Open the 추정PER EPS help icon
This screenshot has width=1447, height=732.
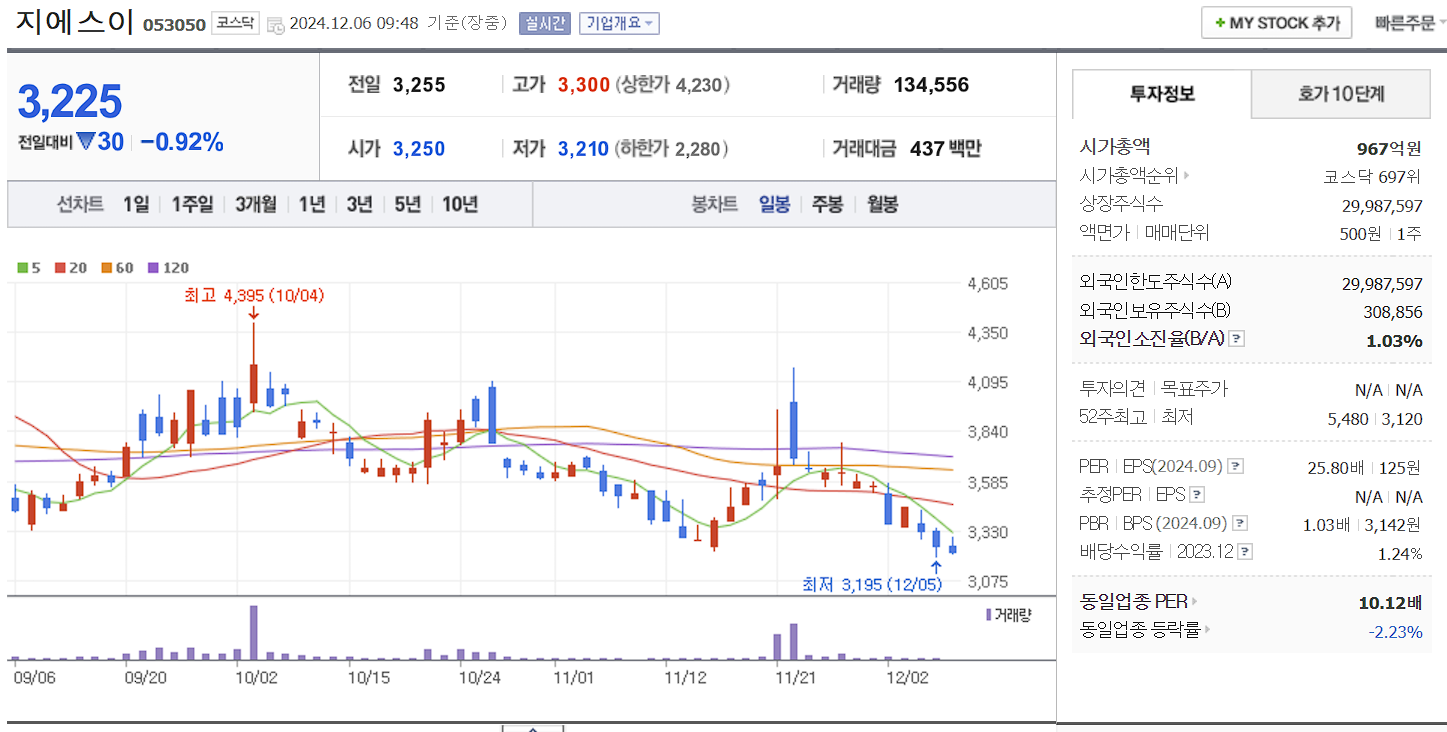[1195, 494]
